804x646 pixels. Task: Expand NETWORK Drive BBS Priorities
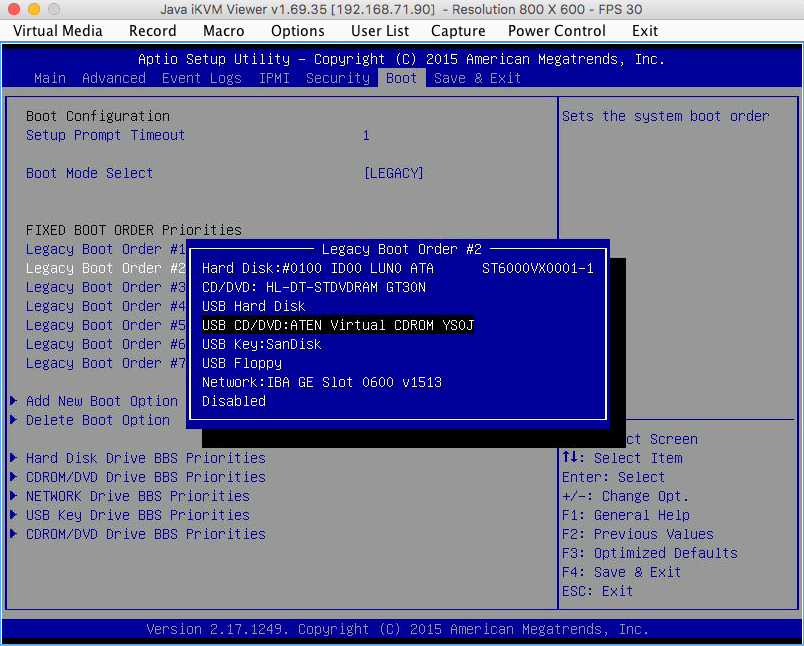[x=137, y=496]
